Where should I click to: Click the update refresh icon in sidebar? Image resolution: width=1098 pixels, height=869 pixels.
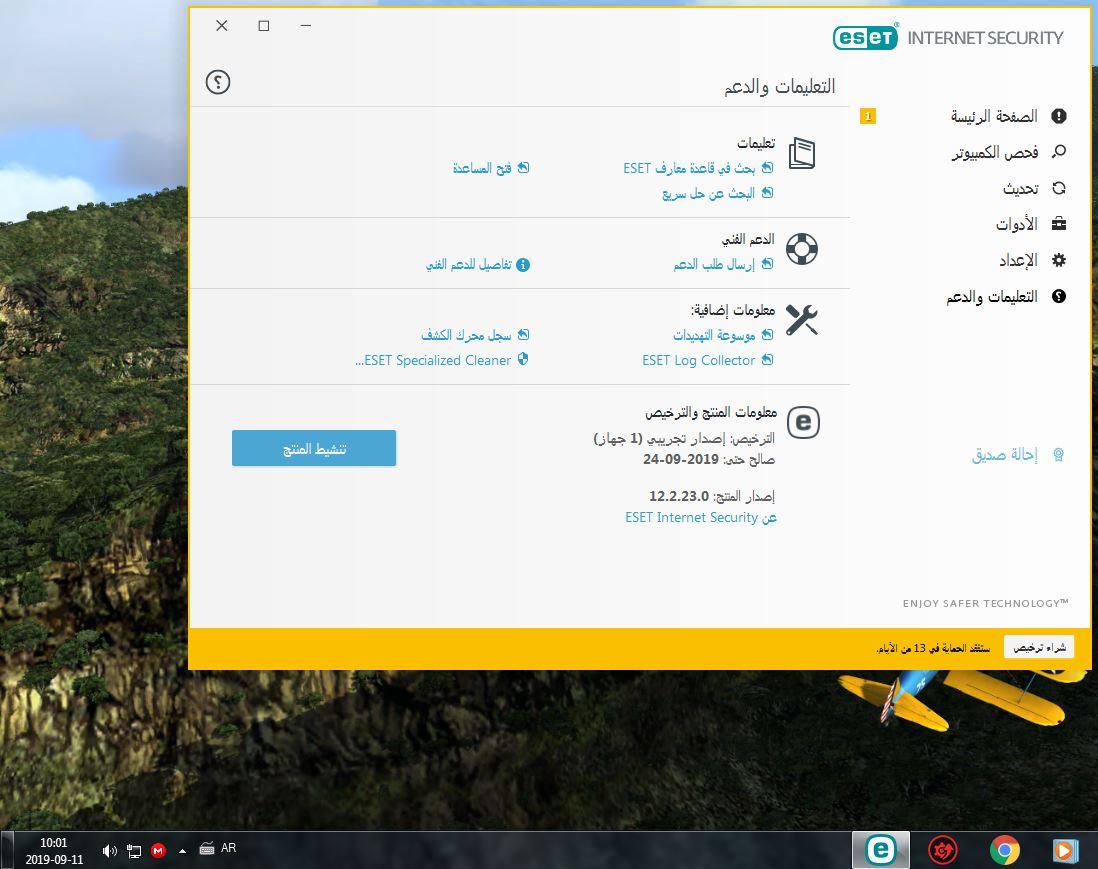click(1059, 188)
